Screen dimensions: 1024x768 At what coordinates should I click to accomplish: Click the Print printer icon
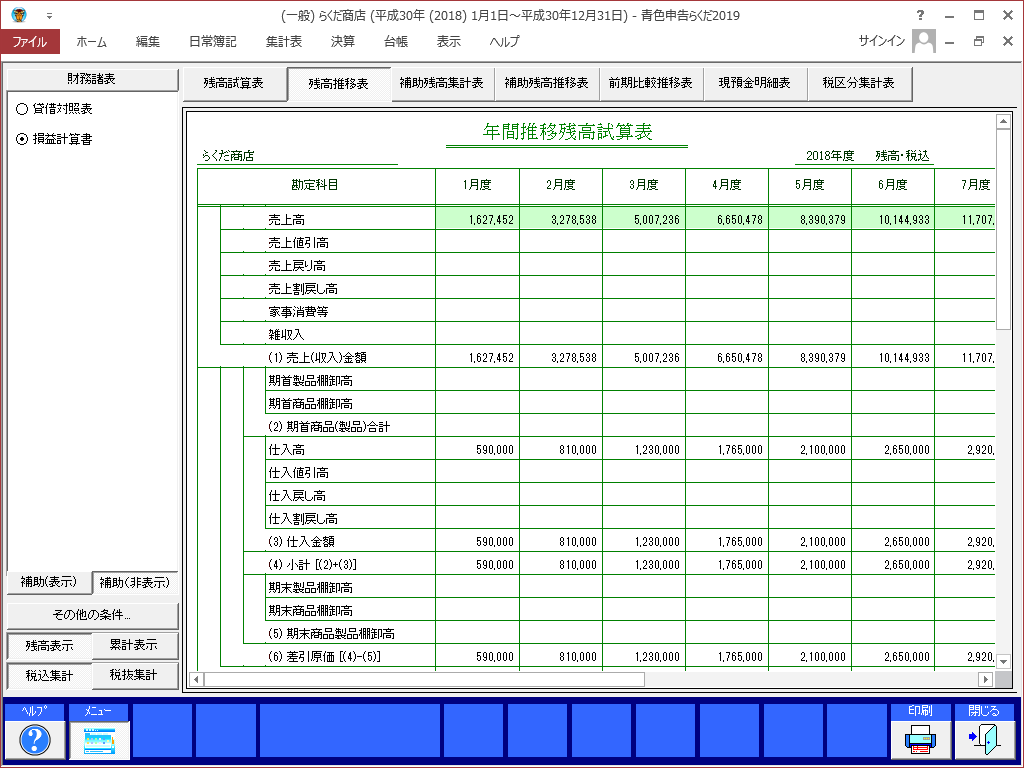920,739
